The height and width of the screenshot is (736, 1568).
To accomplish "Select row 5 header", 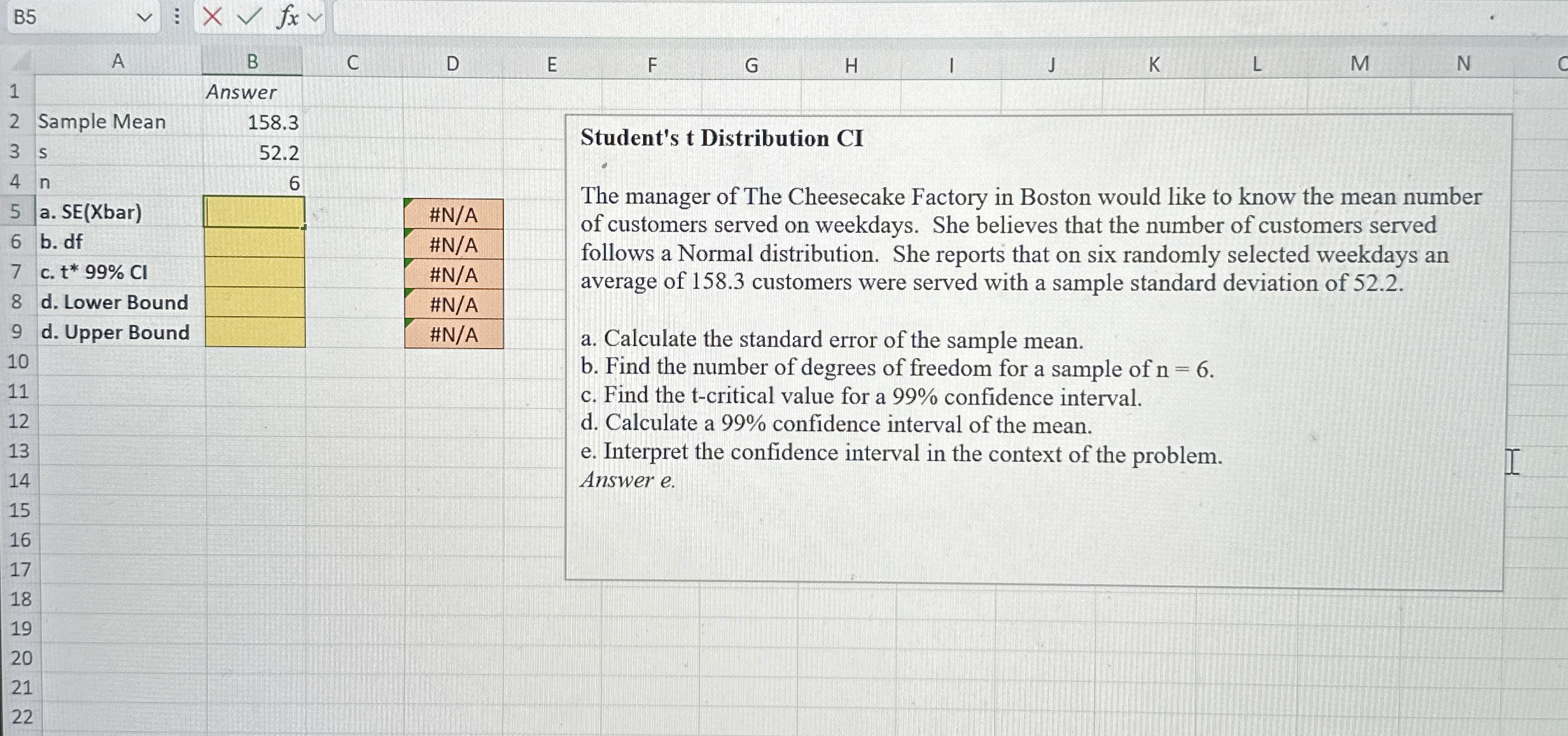I will click(16, 211).
